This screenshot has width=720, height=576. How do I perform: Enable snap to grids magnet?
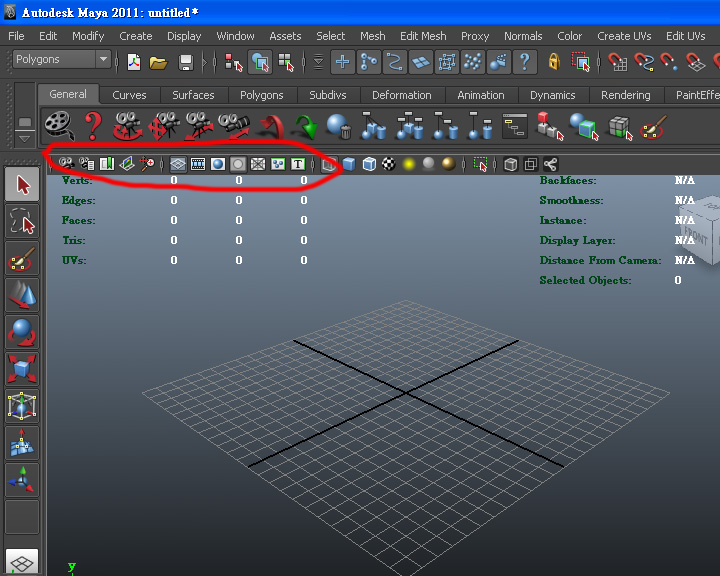tap(618, 62)
